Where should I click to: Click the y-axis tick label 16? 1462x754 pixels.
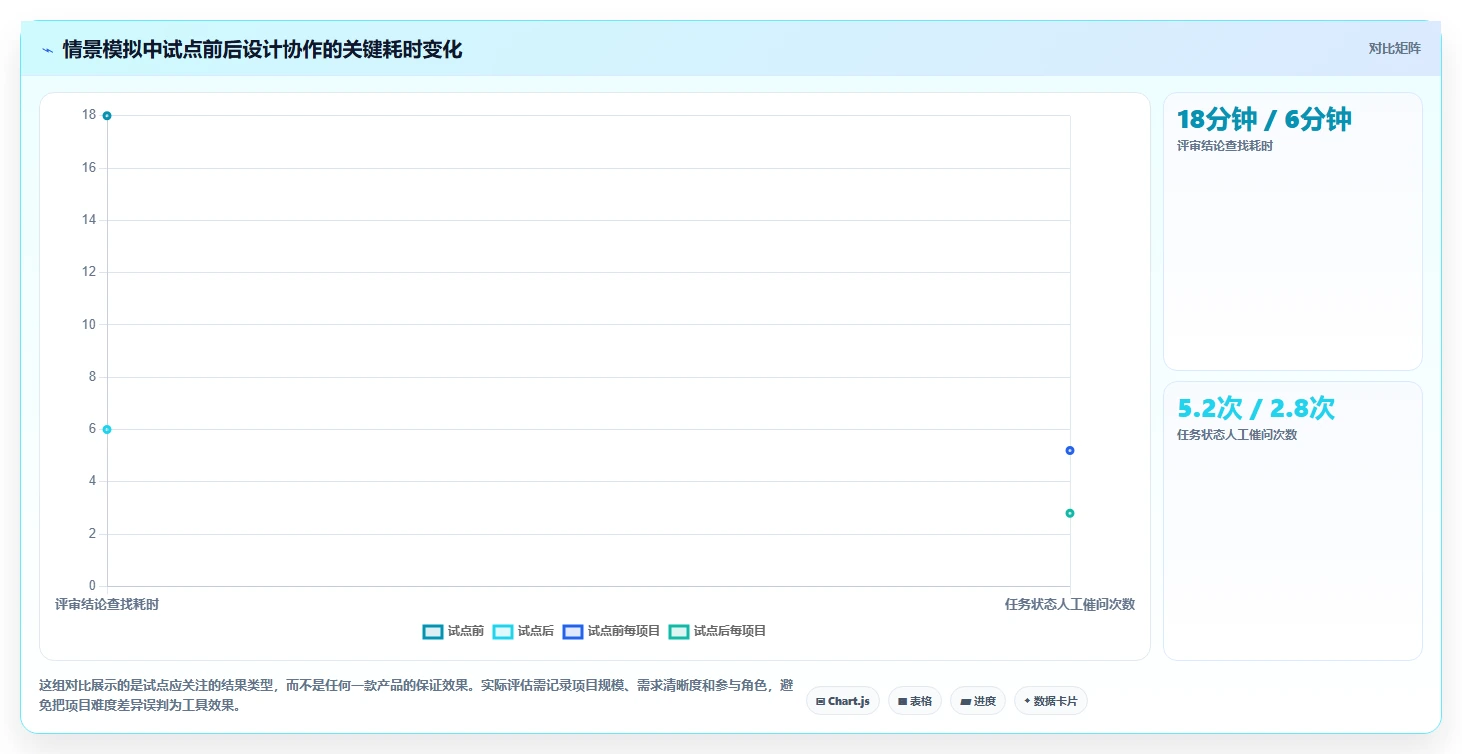tap(89, 167)
